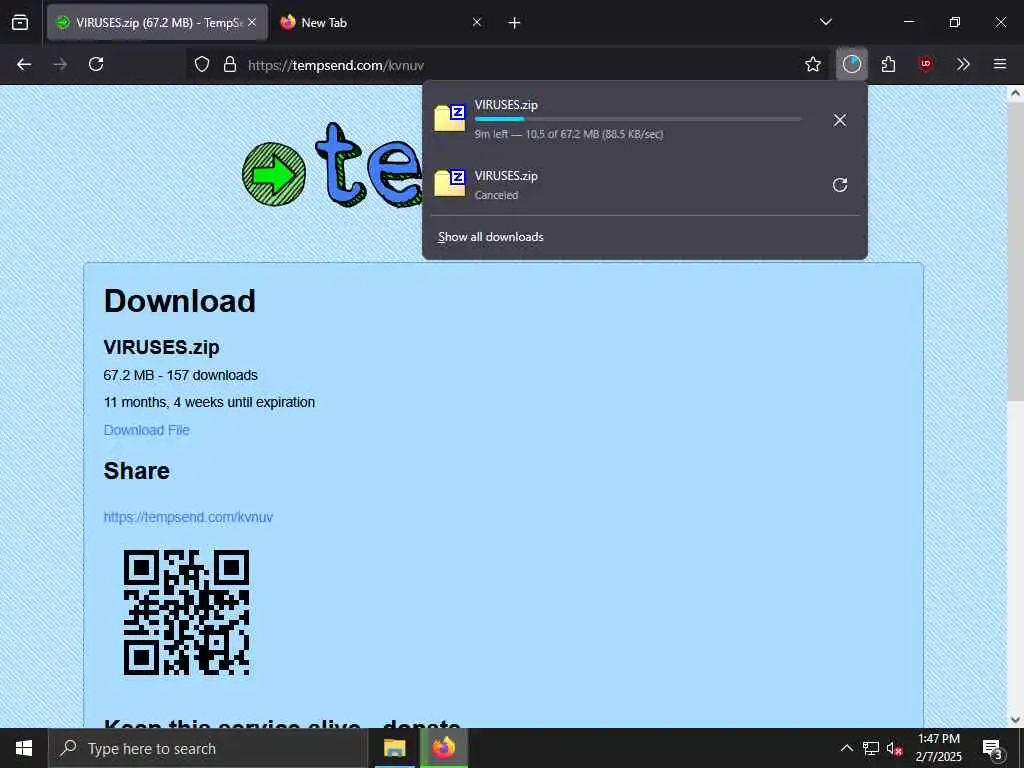Click the 'Download' heading
This screenshot has width=1024, height=768.
[180, 301]
